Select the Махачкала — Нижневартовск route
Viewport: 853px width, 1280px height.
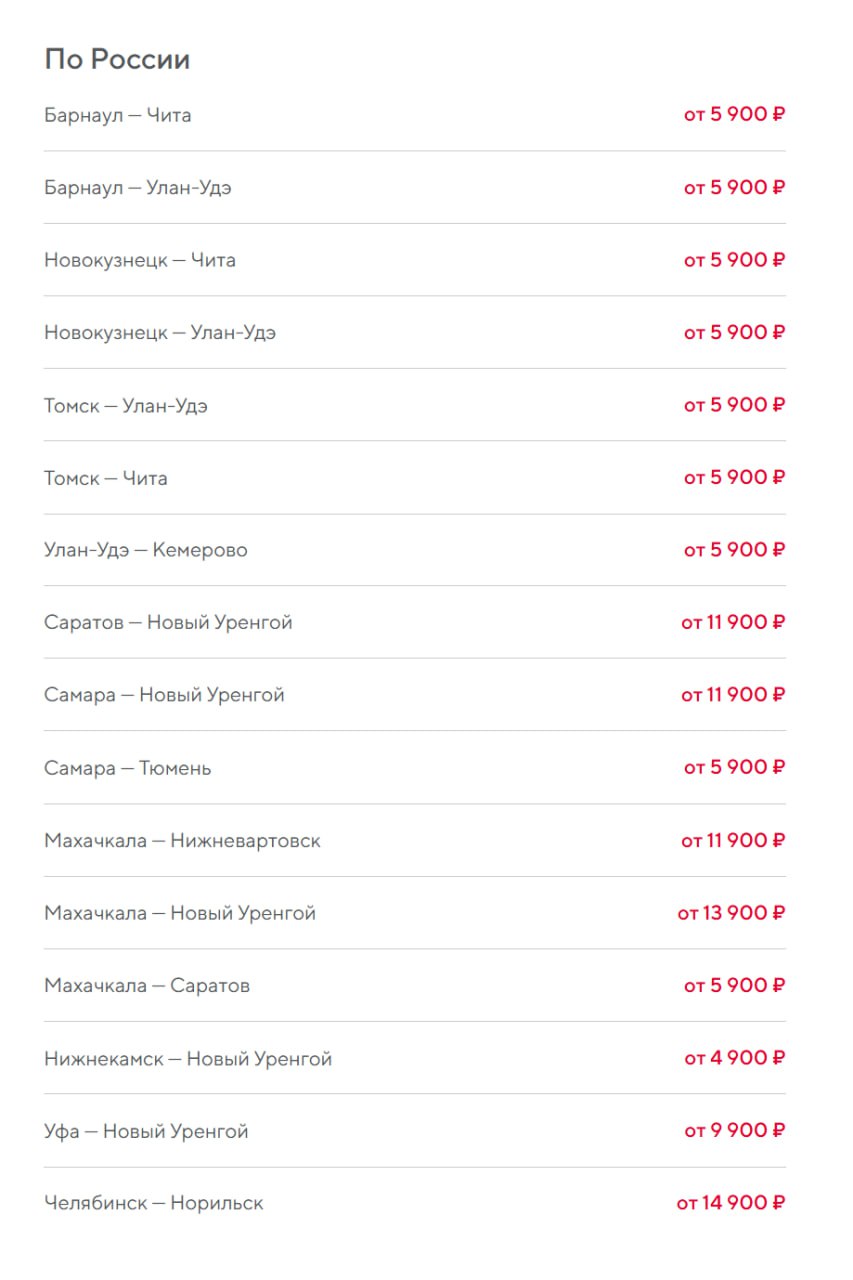pyautogui.click(x=182, y=841)
